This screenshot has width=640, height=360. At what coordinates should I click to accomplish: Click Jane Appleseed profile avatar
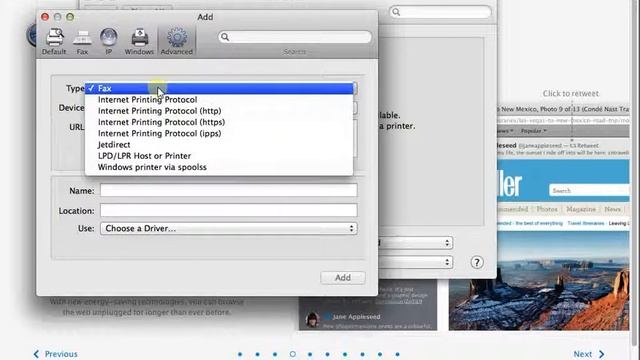coord(312,320)
